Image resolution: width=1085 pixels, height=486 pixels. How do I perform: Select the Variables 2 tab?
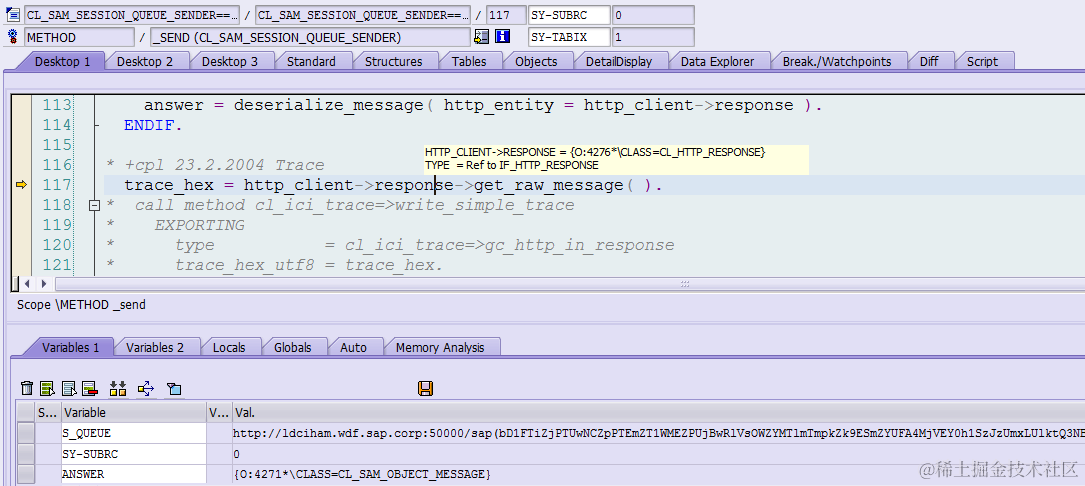click(x=155, y=348)
